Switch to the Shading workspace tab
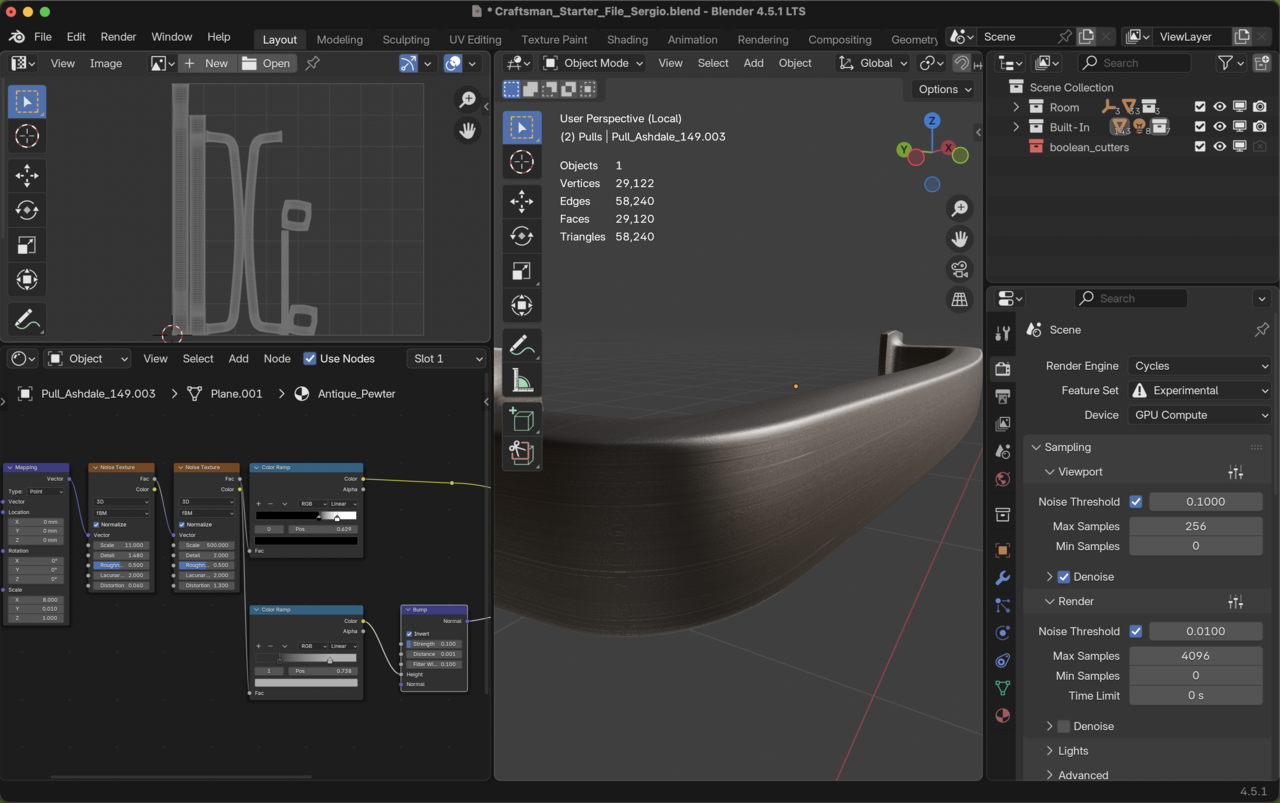The image size is (1280, 803). 627,39
